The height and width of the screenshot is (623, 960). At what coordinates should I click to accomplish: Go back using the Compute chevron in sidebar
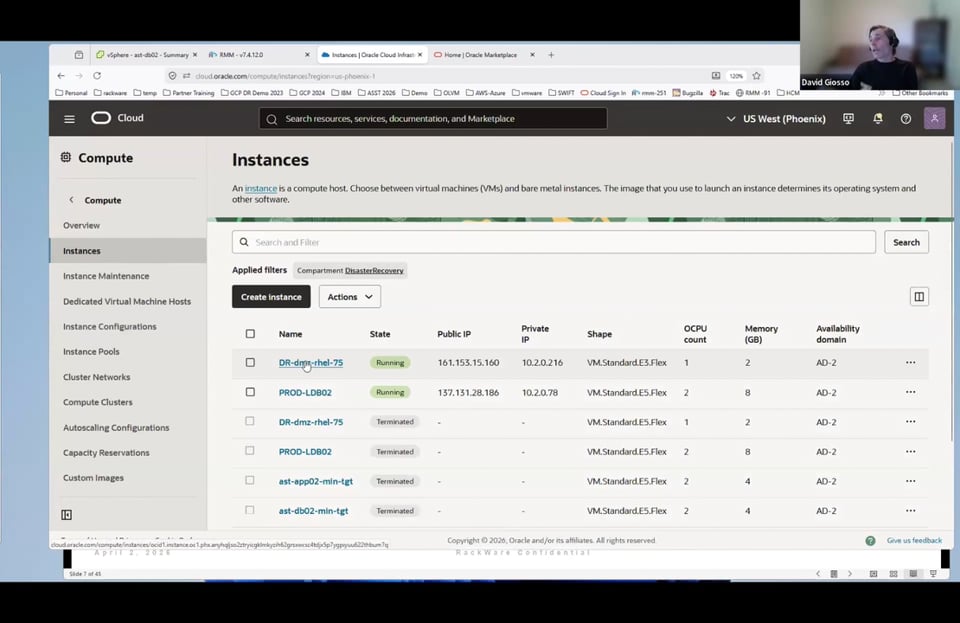[72, 200]
